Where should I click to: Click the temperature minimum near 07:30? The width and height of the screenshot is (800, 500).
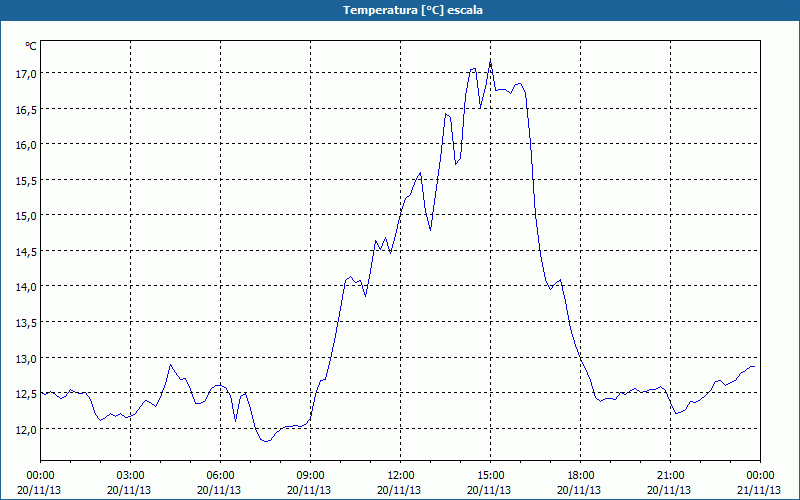[266, 441]
